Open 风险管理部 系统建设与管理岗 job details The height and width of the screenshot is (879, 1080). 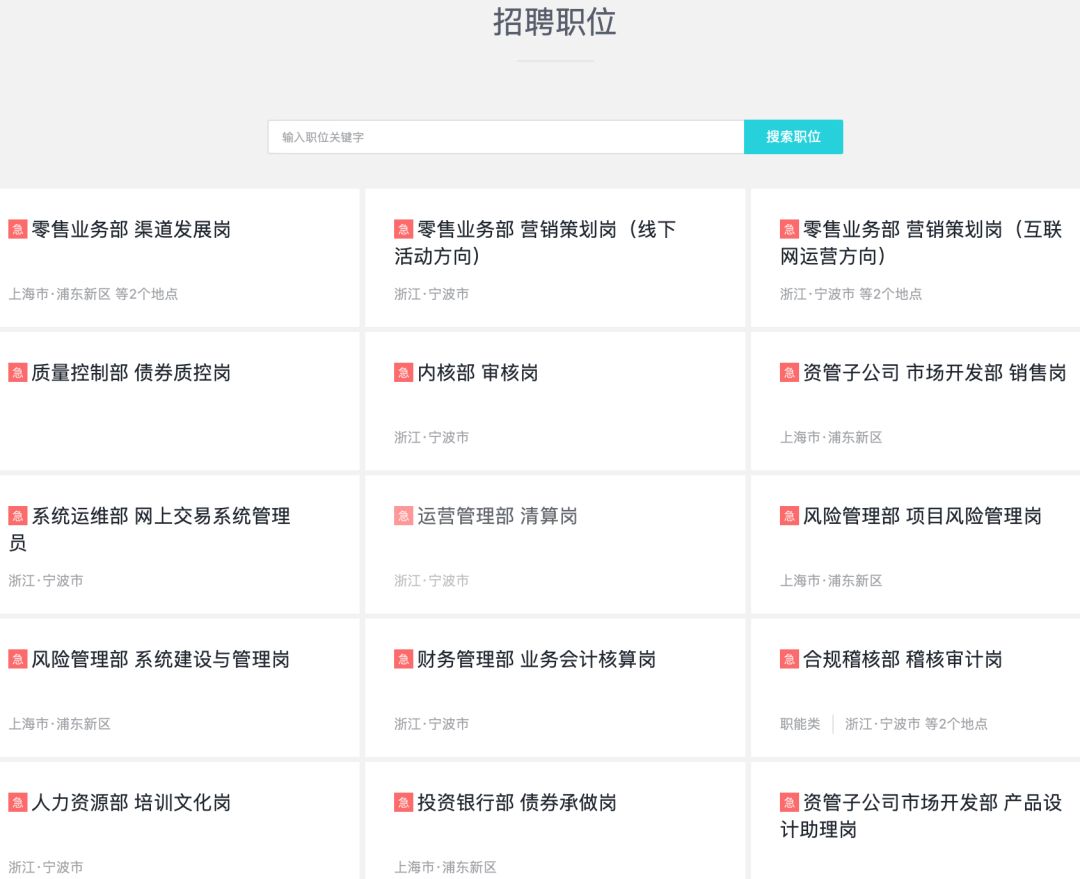click(x=160, y=659)
